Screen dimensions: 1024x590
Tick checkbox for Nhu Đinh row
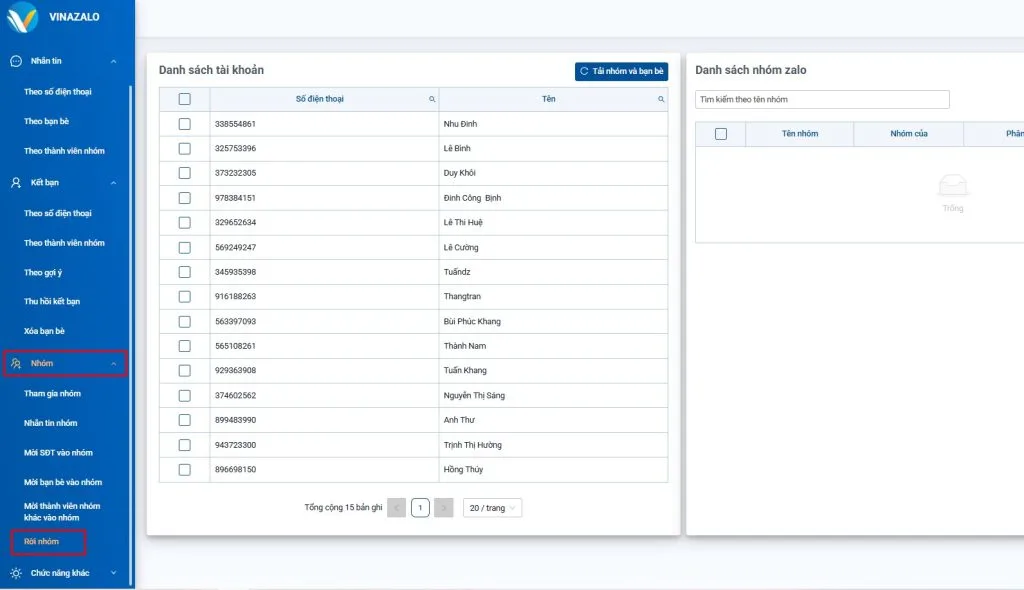click(184, 124)
